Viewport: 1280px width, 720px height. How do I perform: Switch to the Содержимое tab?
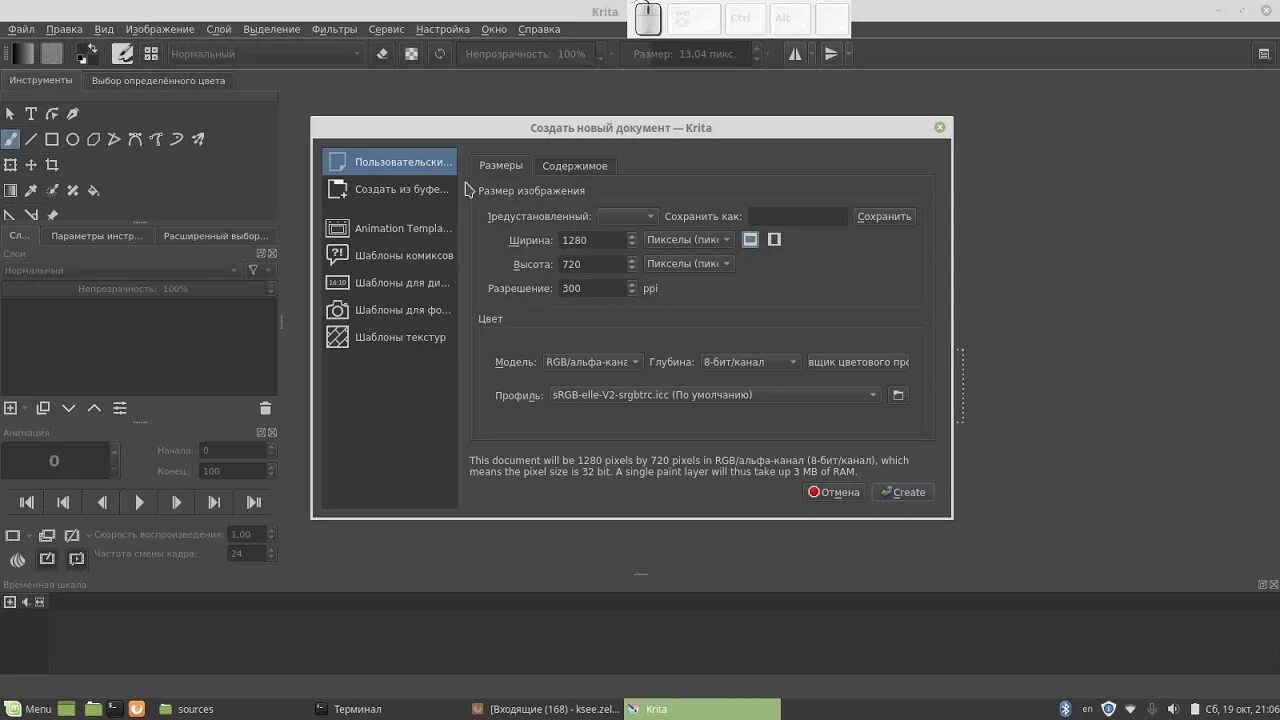coord(575,166)
